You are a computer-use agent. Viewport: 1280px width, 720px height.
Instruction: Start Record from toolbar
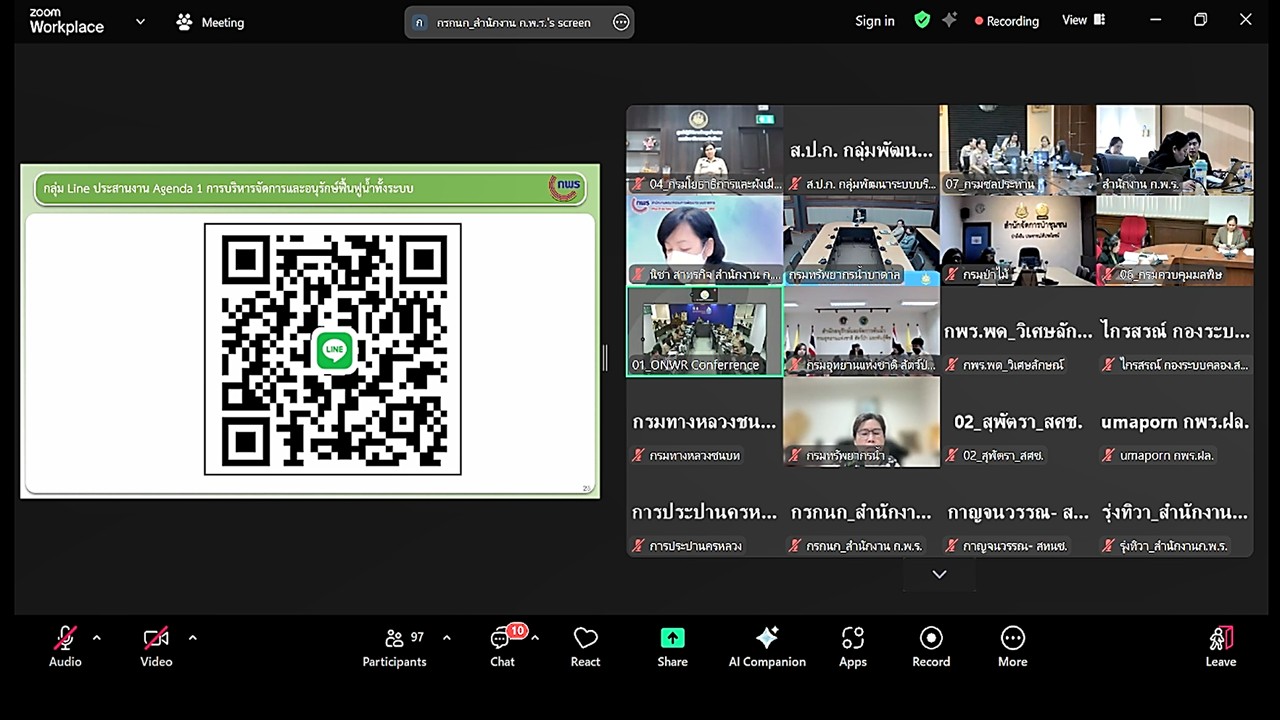(x=931, y=646)
